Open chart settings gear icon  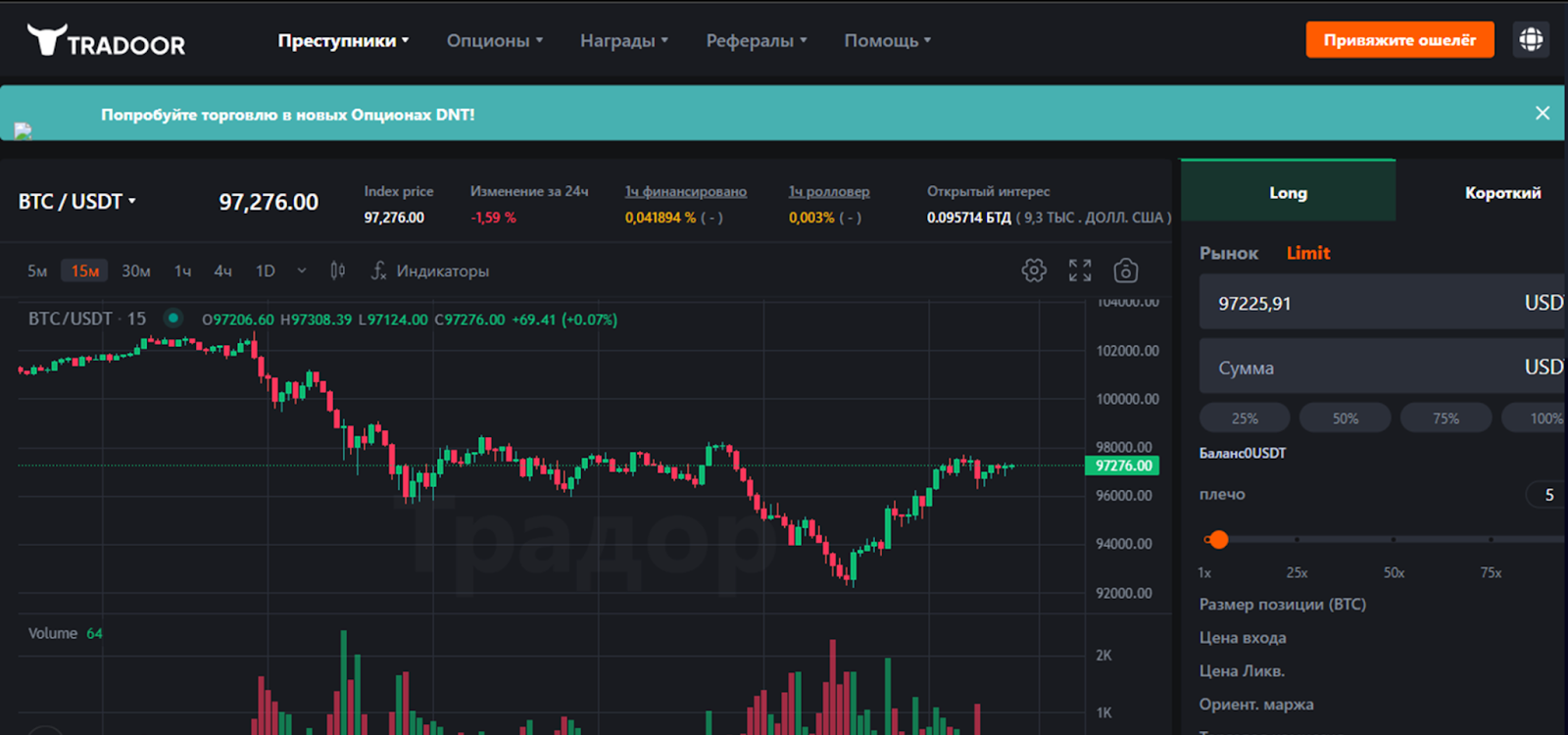click(x=1034, y=270)
